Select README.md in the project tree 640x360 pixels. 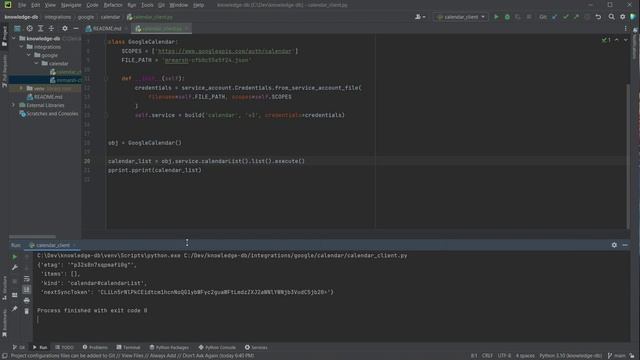45,97
